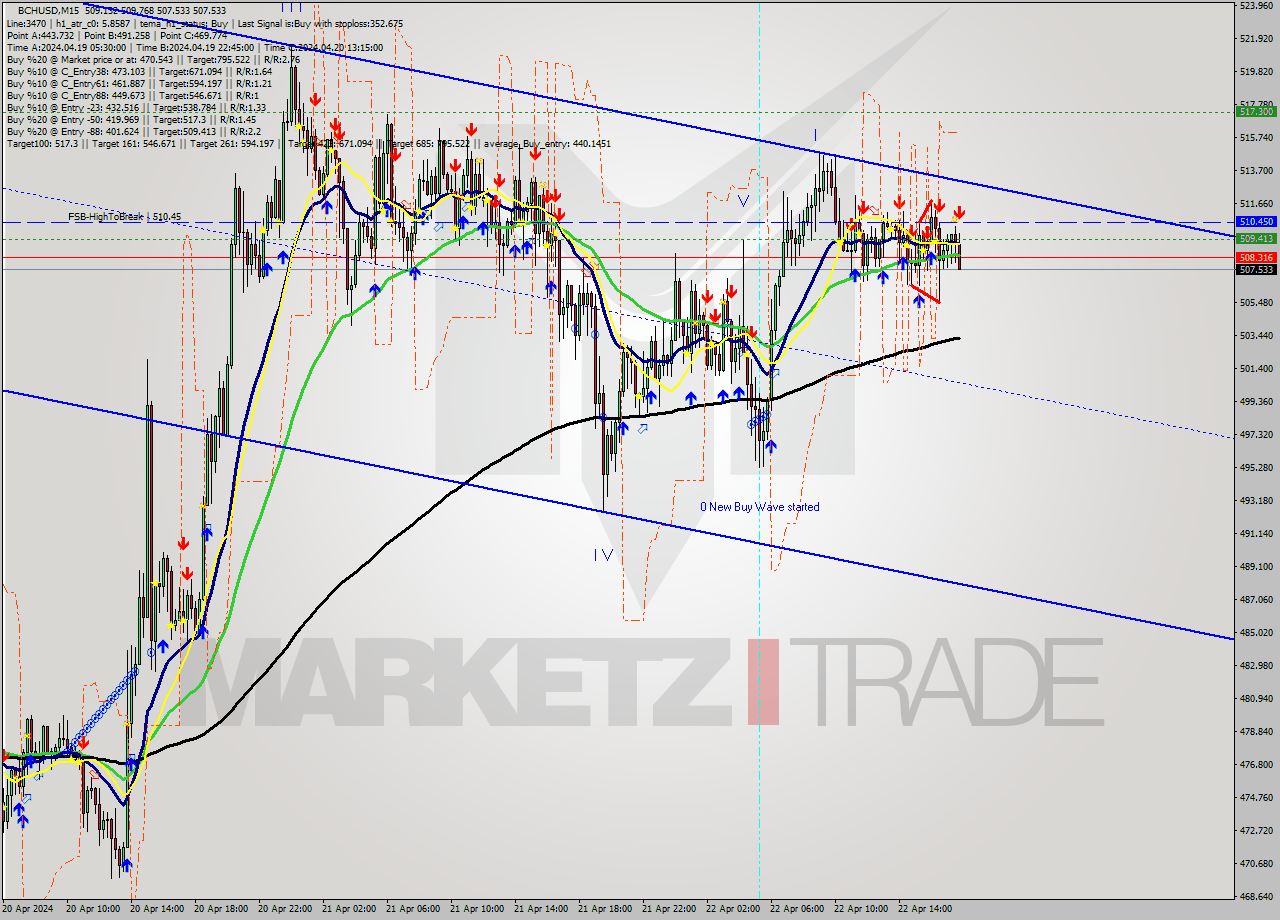
Task: Click the 480.940 price axis label
Action: click(1255, 699)
